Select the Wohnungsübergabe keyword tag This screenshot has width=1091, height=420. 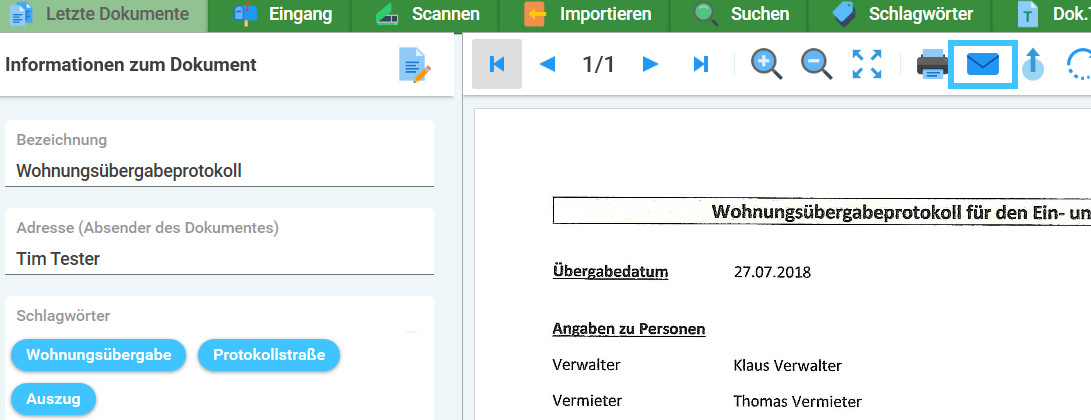pyautogui.click(x=99, y=355)
